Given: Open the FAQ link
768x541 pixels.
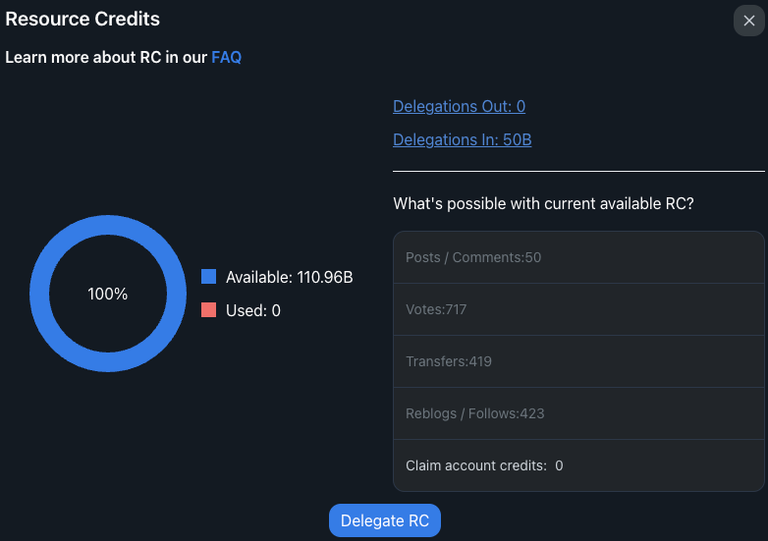Looking at the screenshot, I should coord(226,57).
